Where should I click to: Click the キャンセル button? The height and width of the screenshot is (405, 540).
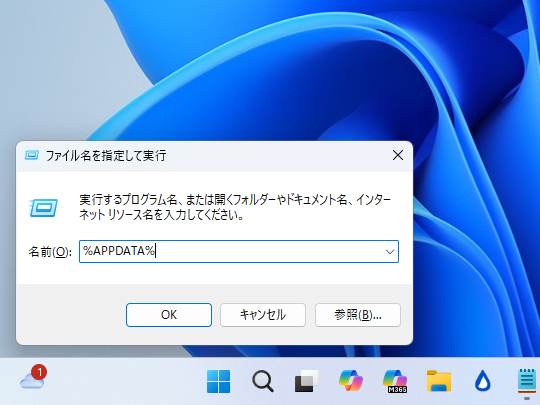(x=263, y=315)
